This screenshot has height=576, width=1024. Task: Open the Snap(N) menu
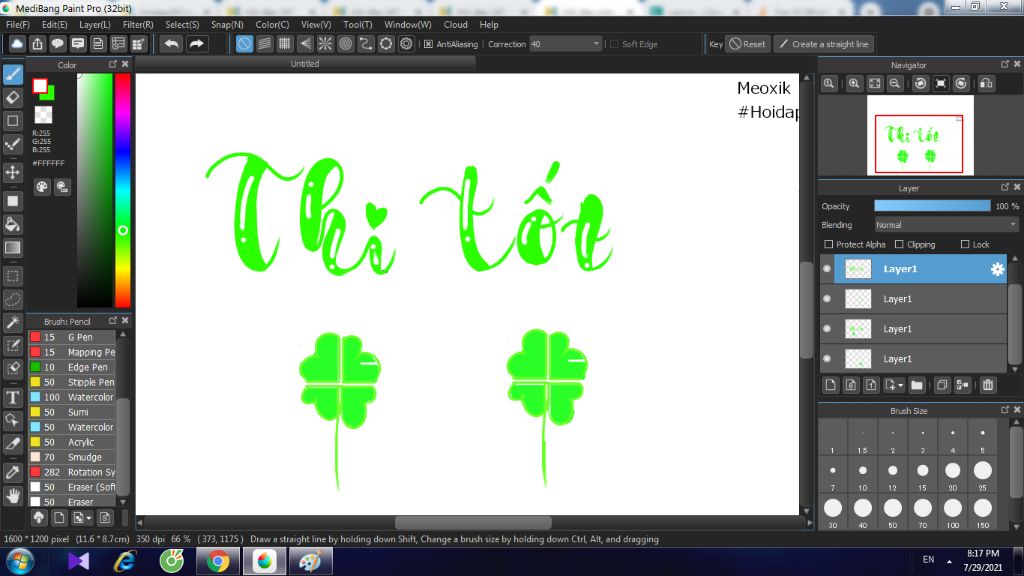point(227,25)
